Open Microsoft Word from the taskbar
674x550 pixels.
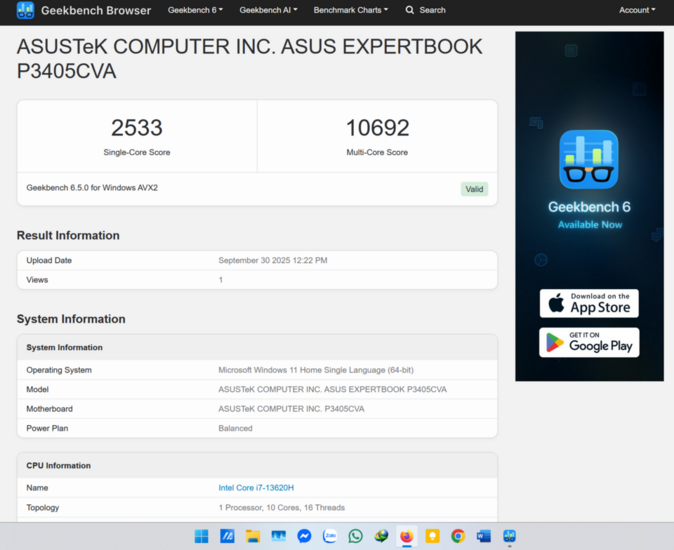coord(484,536)
